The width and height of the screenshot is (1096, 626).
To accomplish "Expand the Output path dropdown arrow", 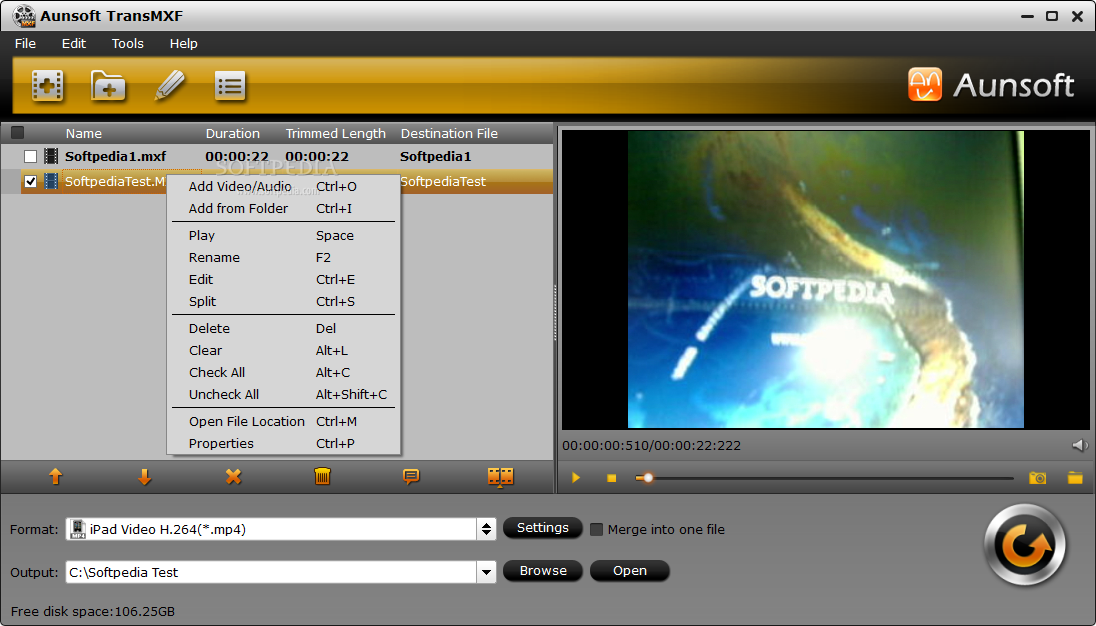I will point(486,572).
